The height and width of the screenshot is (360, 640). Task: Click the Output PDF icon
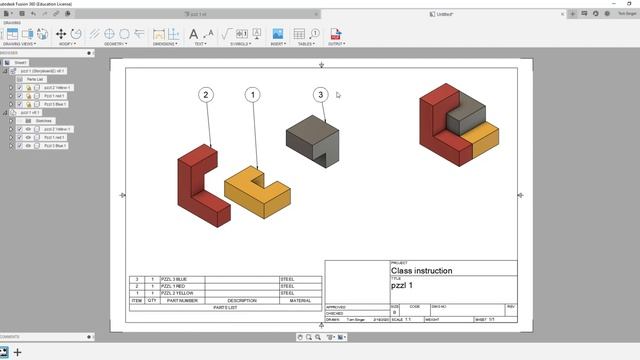(x=336, y=34)
